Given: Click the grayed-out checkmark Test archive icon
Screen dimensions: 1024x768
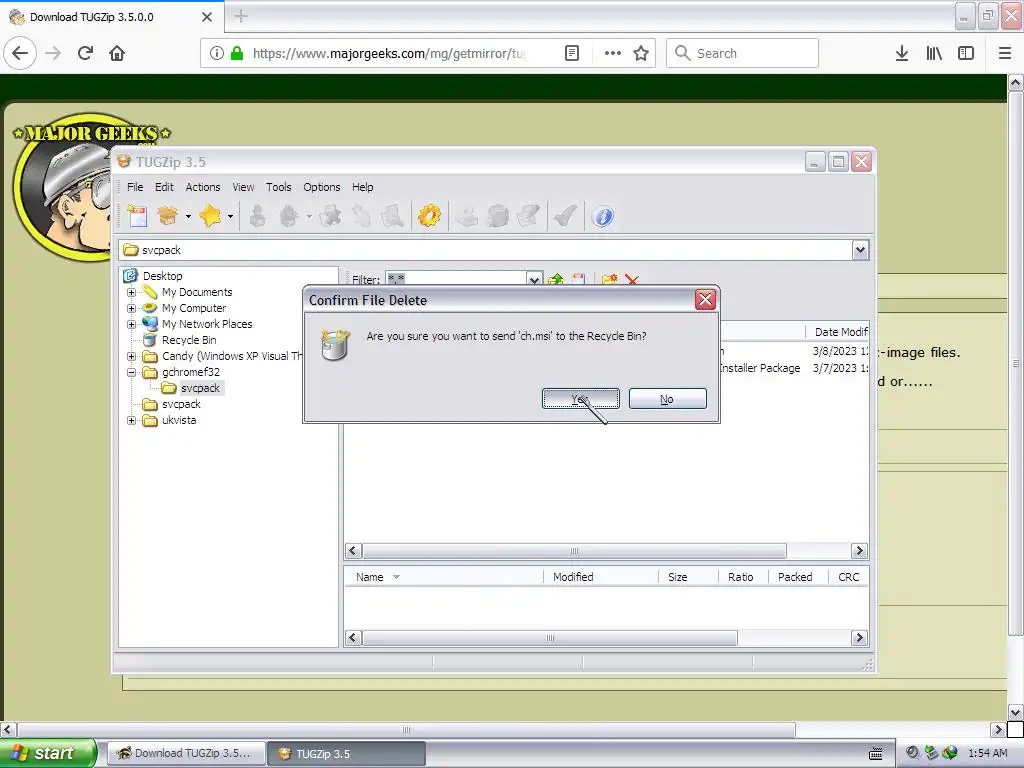Looking at the screenshot, I should click(x=565, y=216).
